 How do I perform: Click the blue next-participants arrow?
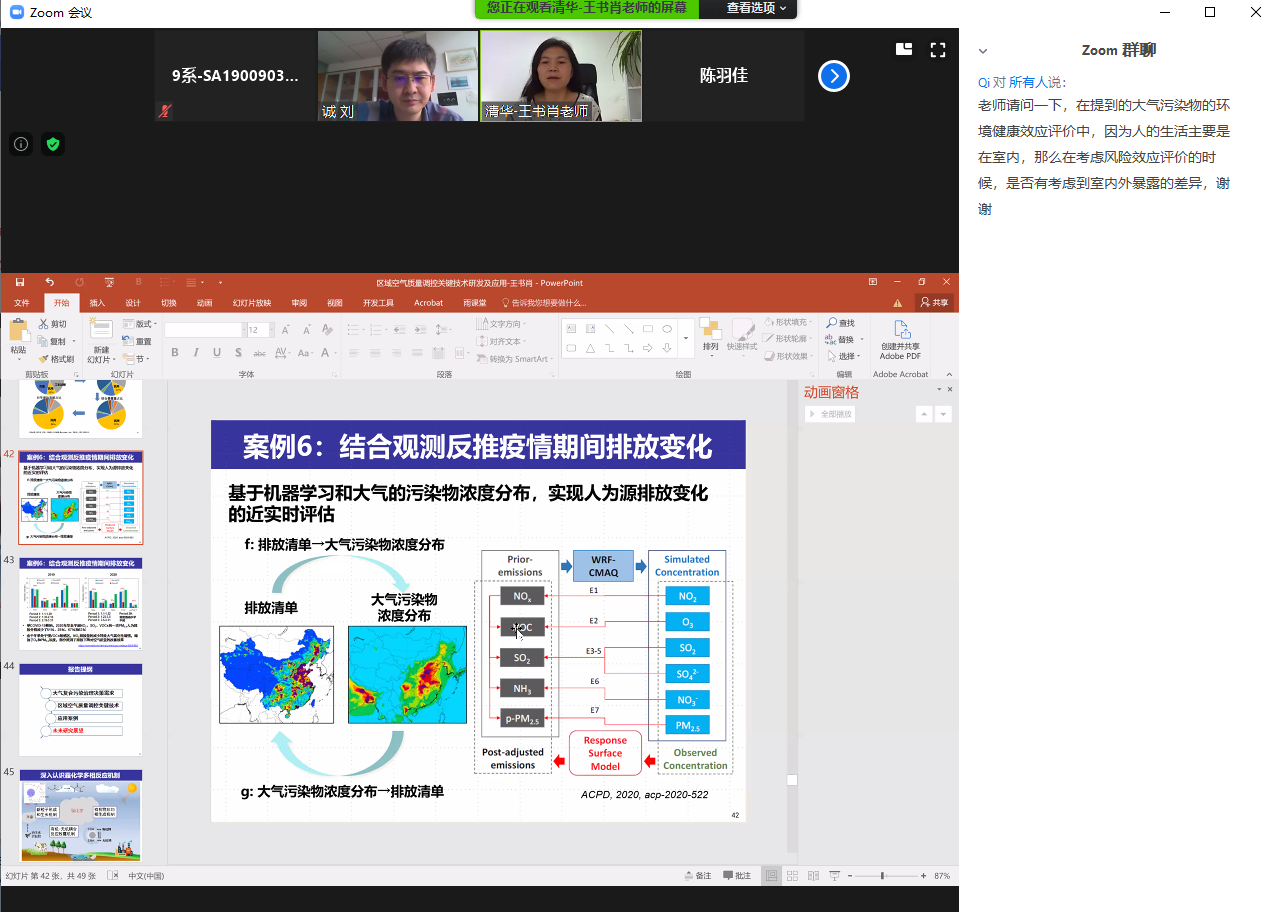(833, 76)
